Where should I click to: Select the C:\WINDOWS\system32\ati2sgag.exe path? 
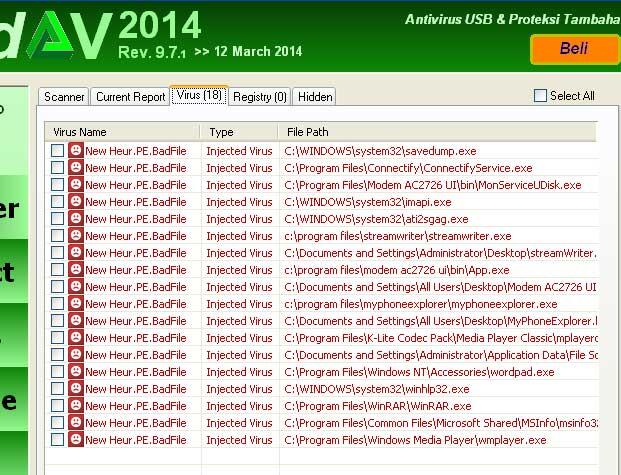[x=376, y=219]
